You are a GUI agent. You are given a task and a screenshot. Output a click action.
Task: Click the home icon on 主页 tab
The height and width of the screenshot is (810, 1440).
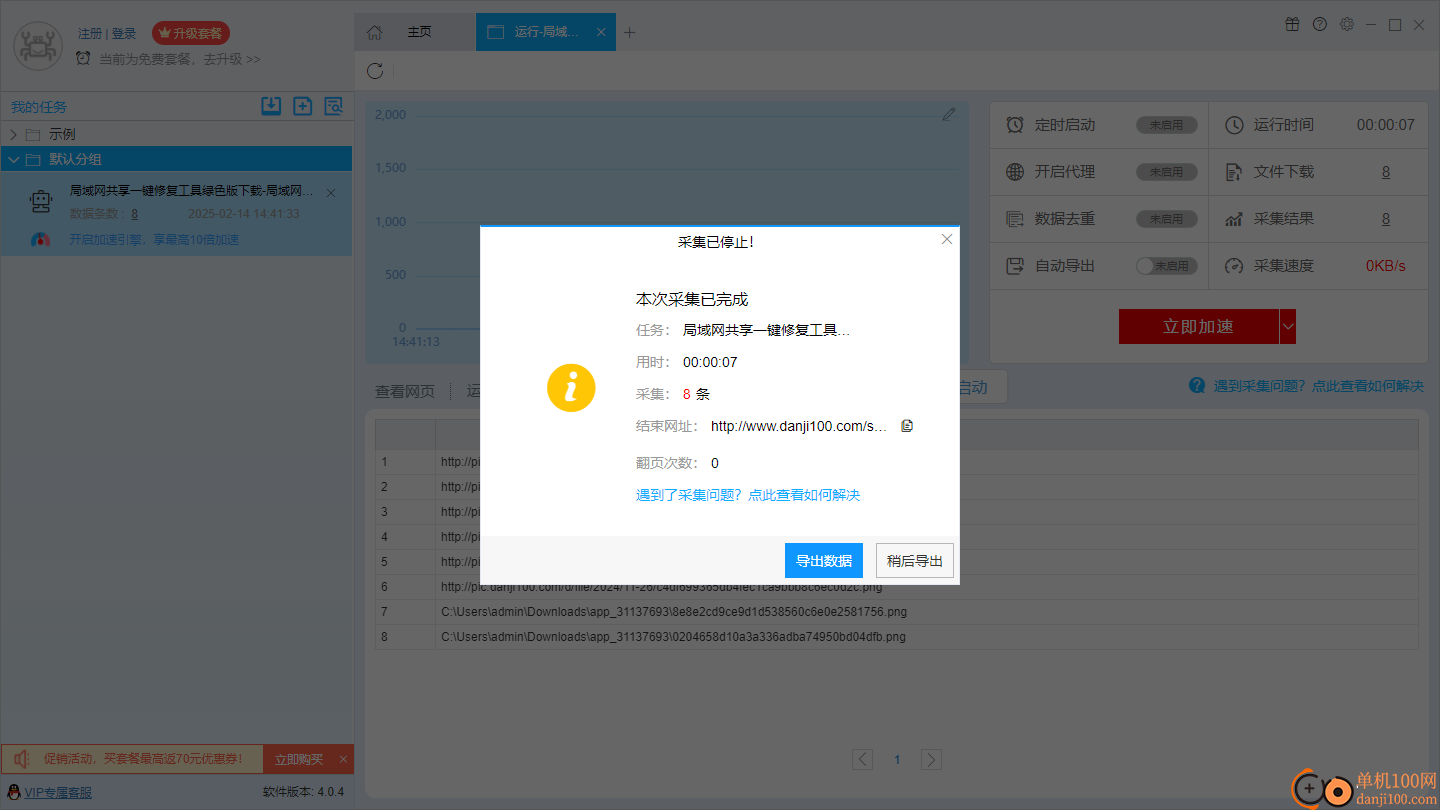coord(375,32)
